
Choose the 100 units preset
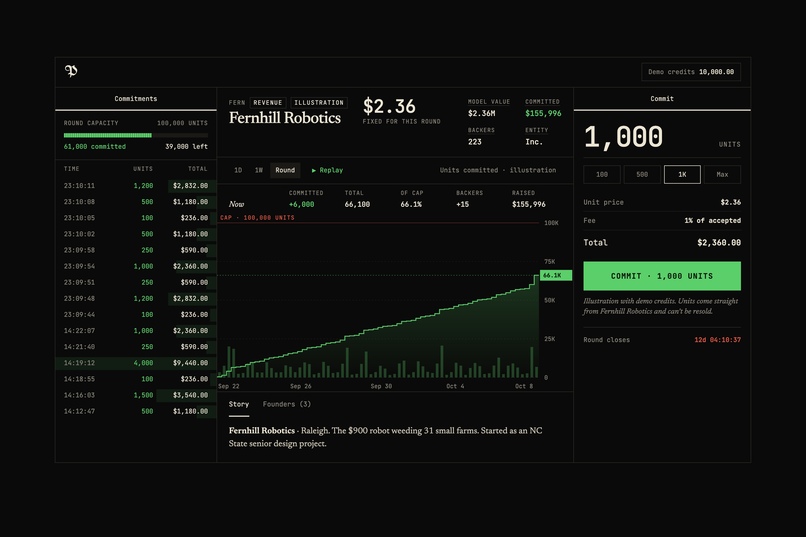click(602, 175)
